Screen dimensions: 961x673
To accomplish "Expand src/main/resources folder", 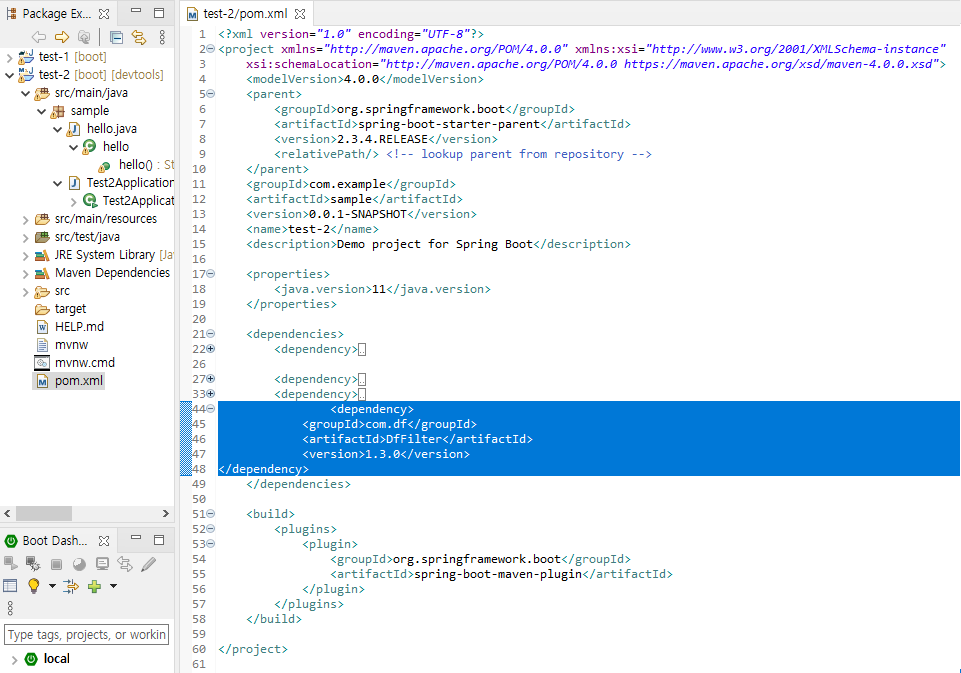I will (25, 219).
